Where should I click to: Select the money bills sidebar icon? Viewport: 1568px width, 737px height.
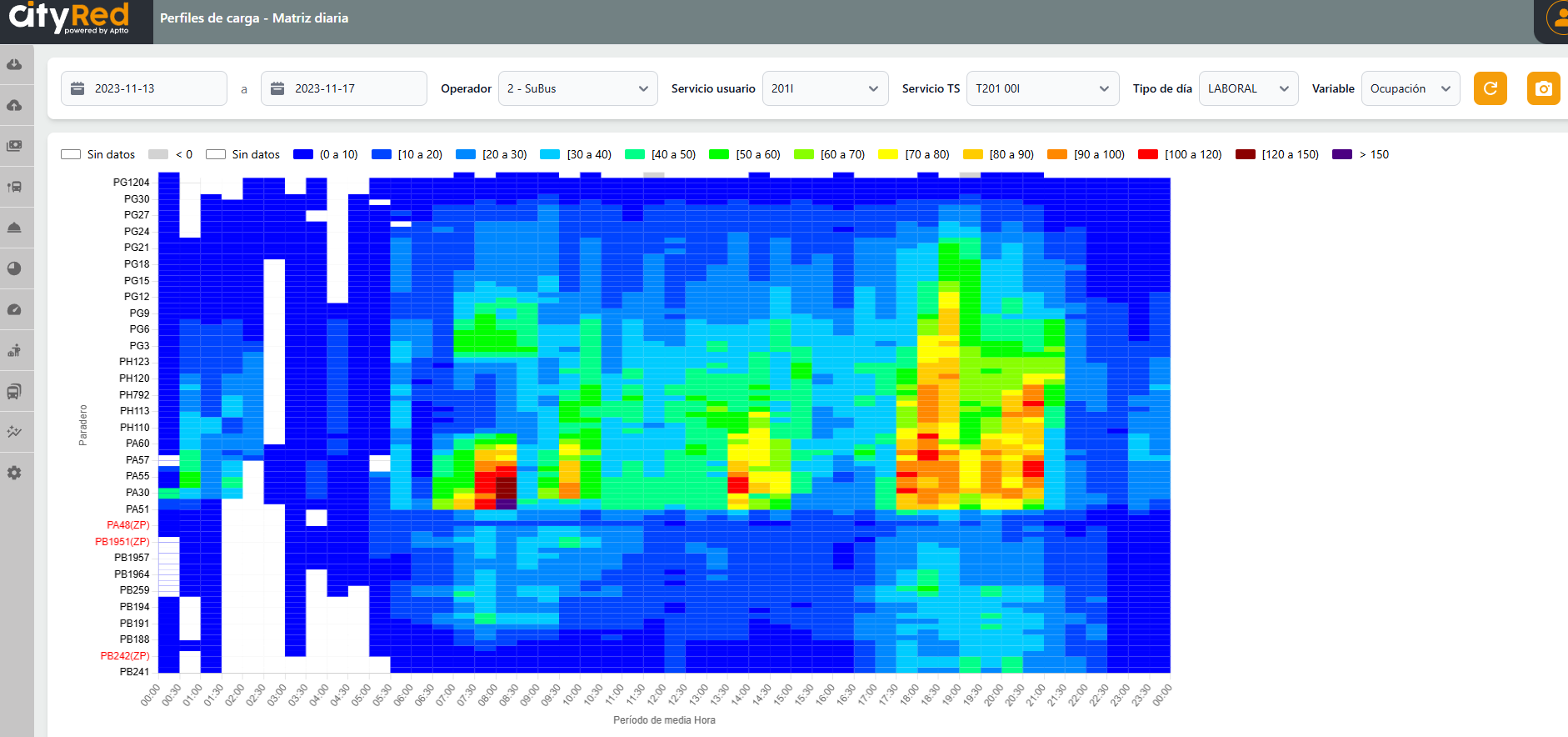(14, 146)
